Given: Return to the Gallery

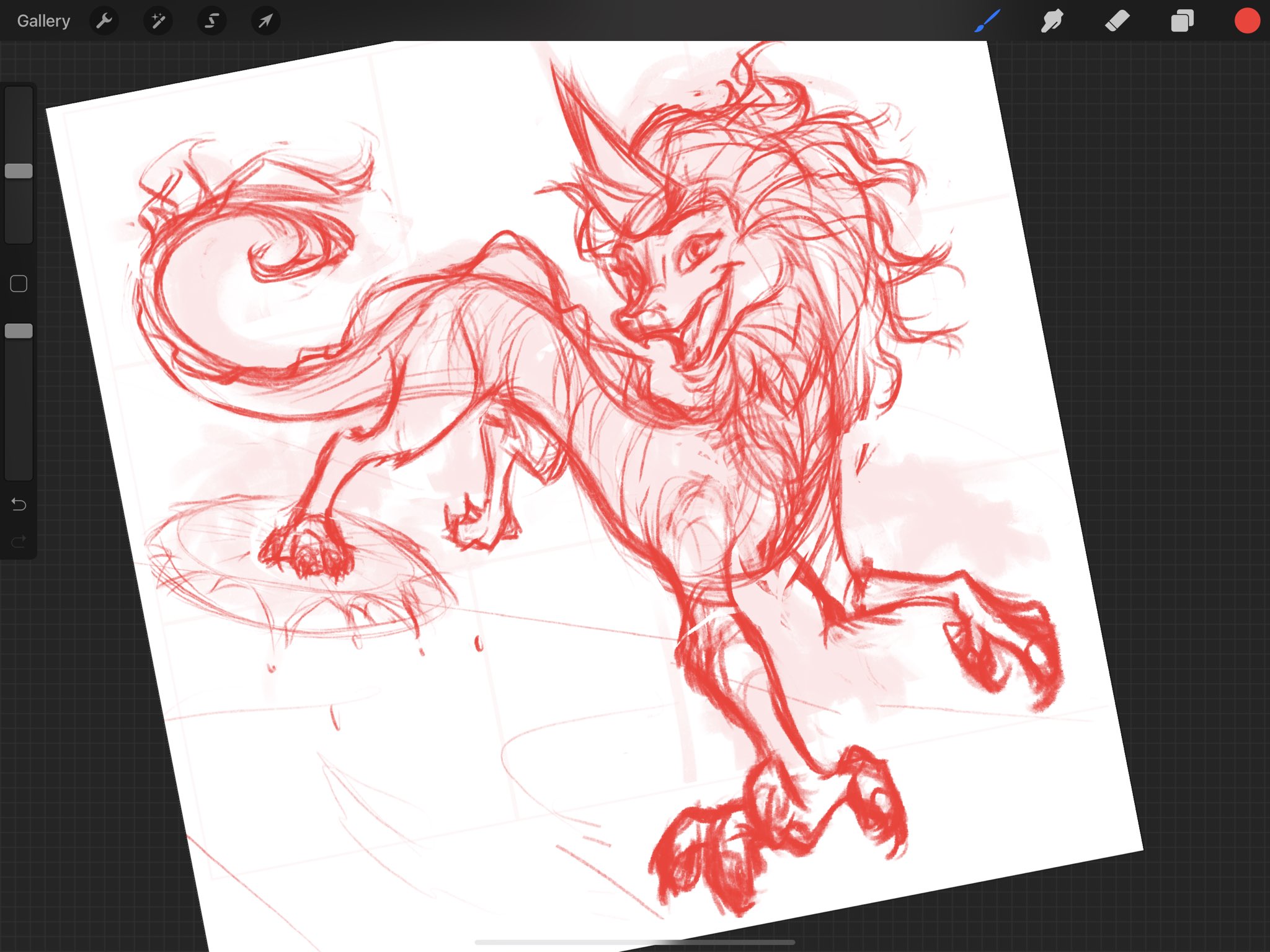Looking at the screenshot, I should [x=43, y=21].
